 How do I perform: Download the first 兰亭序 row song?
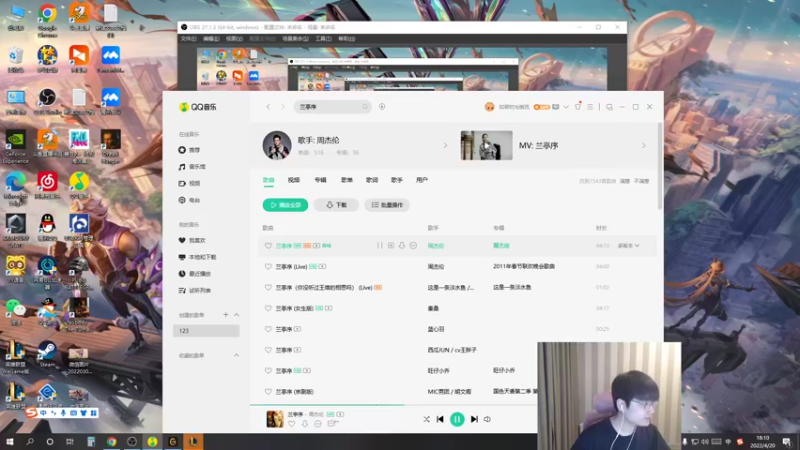point(402,245)
